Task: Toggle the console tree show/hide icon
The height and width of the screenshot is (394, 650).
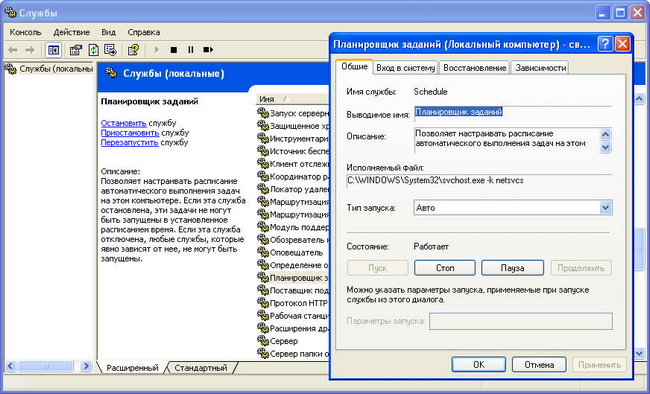Action: tap(53, 50)
